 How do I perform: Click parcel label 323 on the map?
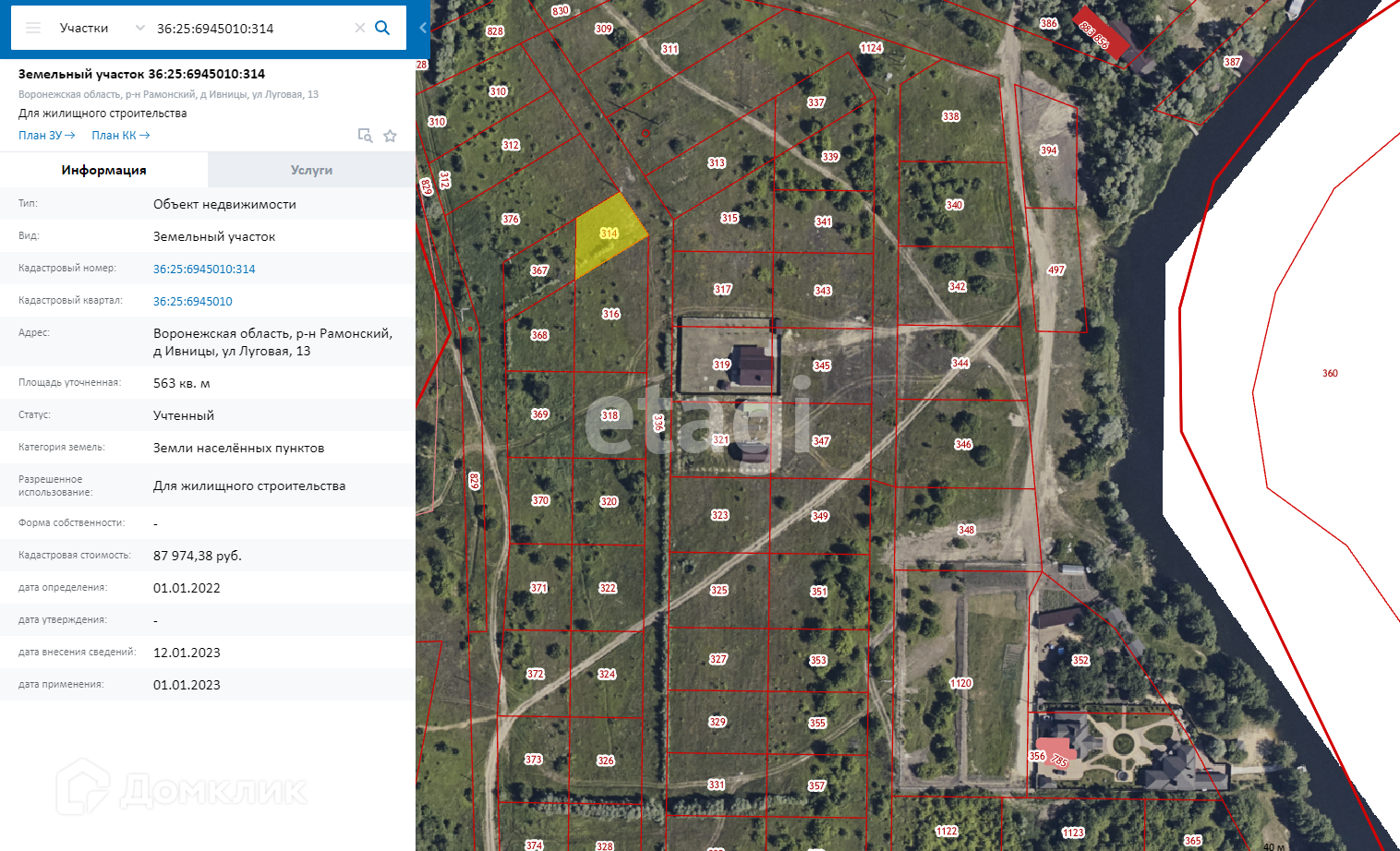720,515
